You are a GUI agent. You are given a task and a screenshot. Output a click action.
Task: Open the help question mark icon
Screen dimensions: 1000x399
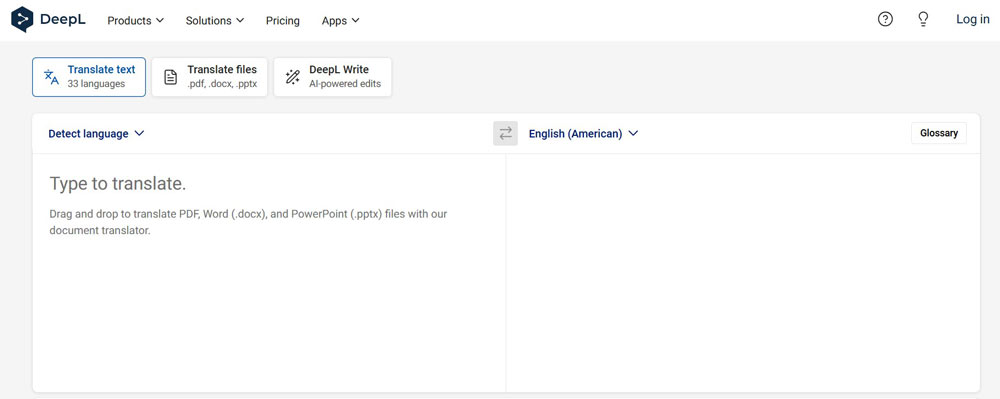(x=885, y=20)
